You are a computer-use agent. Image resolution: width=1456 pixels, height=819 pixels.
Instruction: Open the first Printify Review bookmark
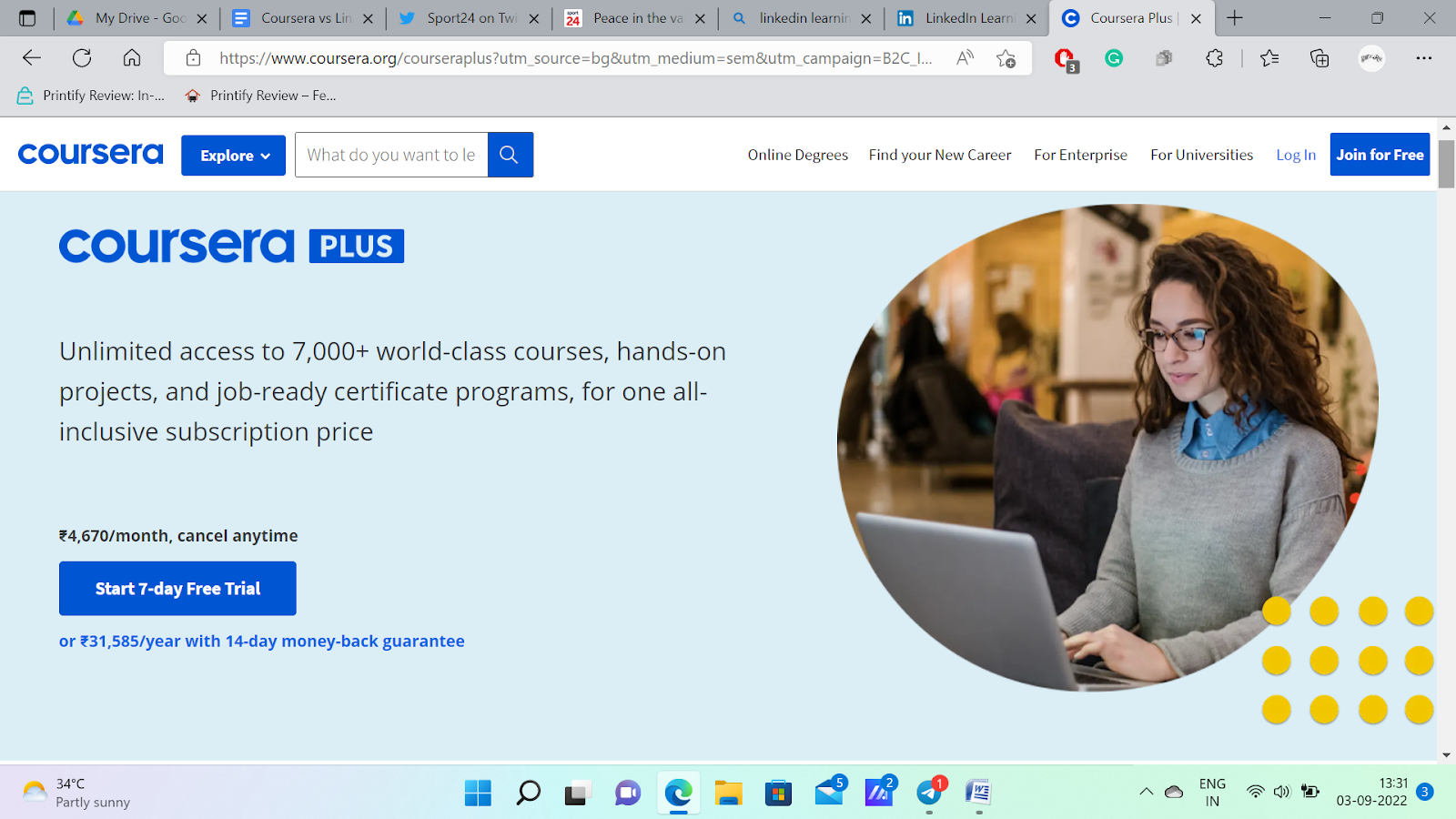pyautogui.click(x=91, y=96)
